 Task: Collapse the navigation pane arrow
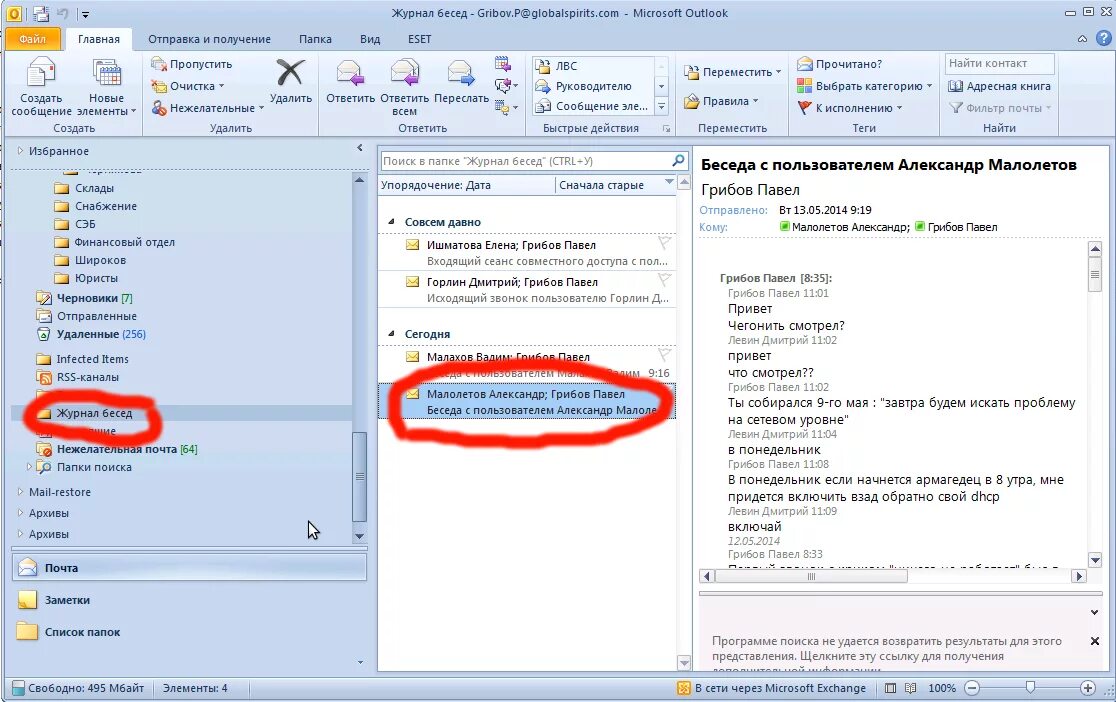coord(359,148)
